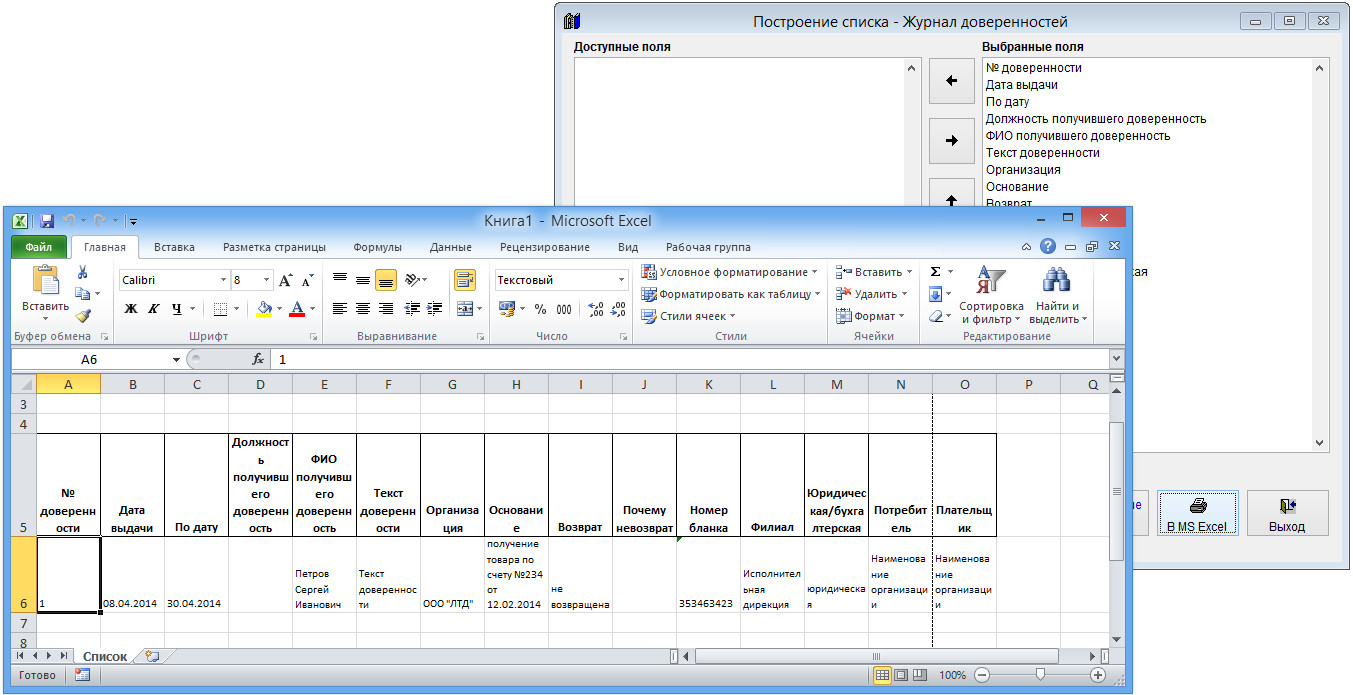Image resolution: width=1353 pixels, height=695 pixels.
Task: Open the Calibri font name dropdown
Action: [x=223, y=281]
